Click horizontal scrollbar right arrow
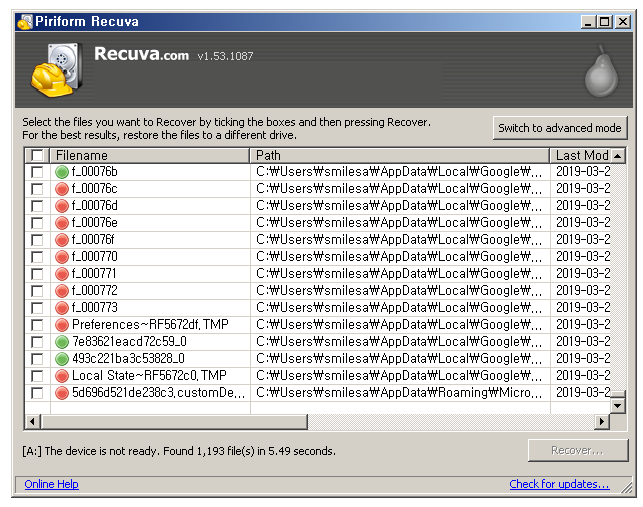 point(602,421)
